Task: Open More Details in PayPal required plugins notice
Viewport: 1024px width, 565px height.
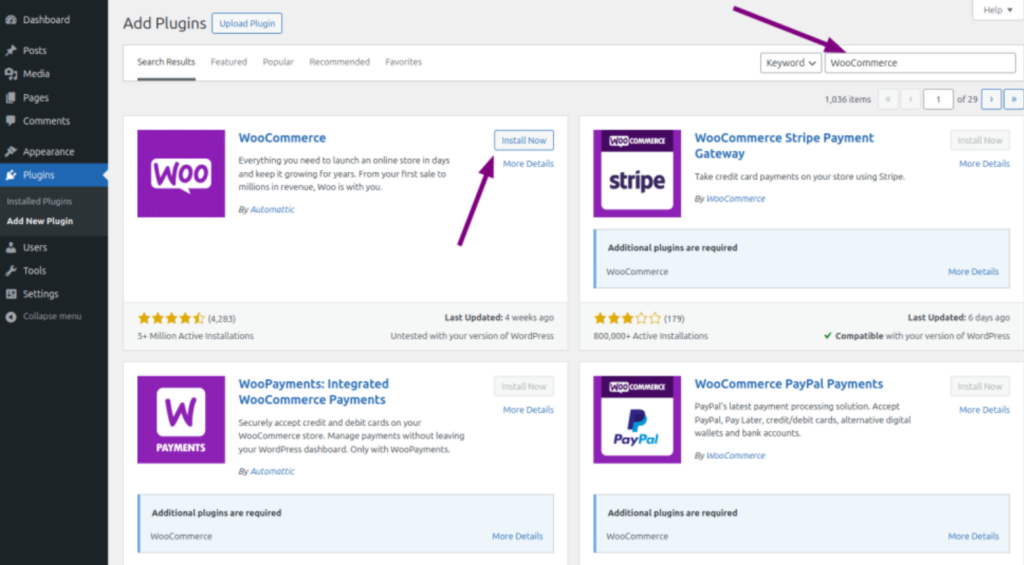Action: click(x=973, y=536)
